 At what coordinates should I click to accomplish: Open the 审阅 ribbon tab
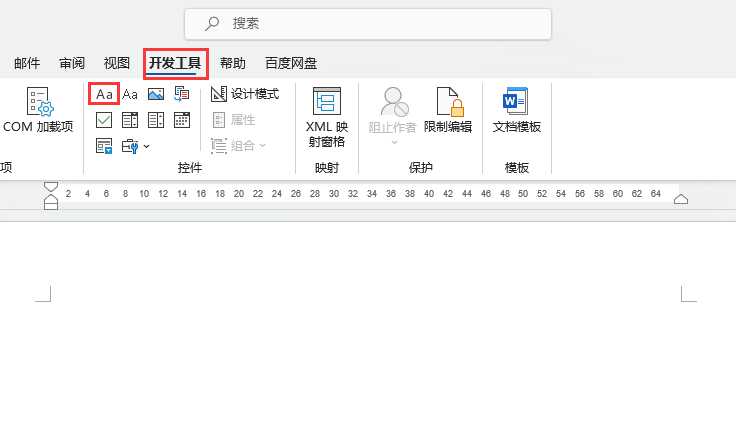(x=72, y=63)
